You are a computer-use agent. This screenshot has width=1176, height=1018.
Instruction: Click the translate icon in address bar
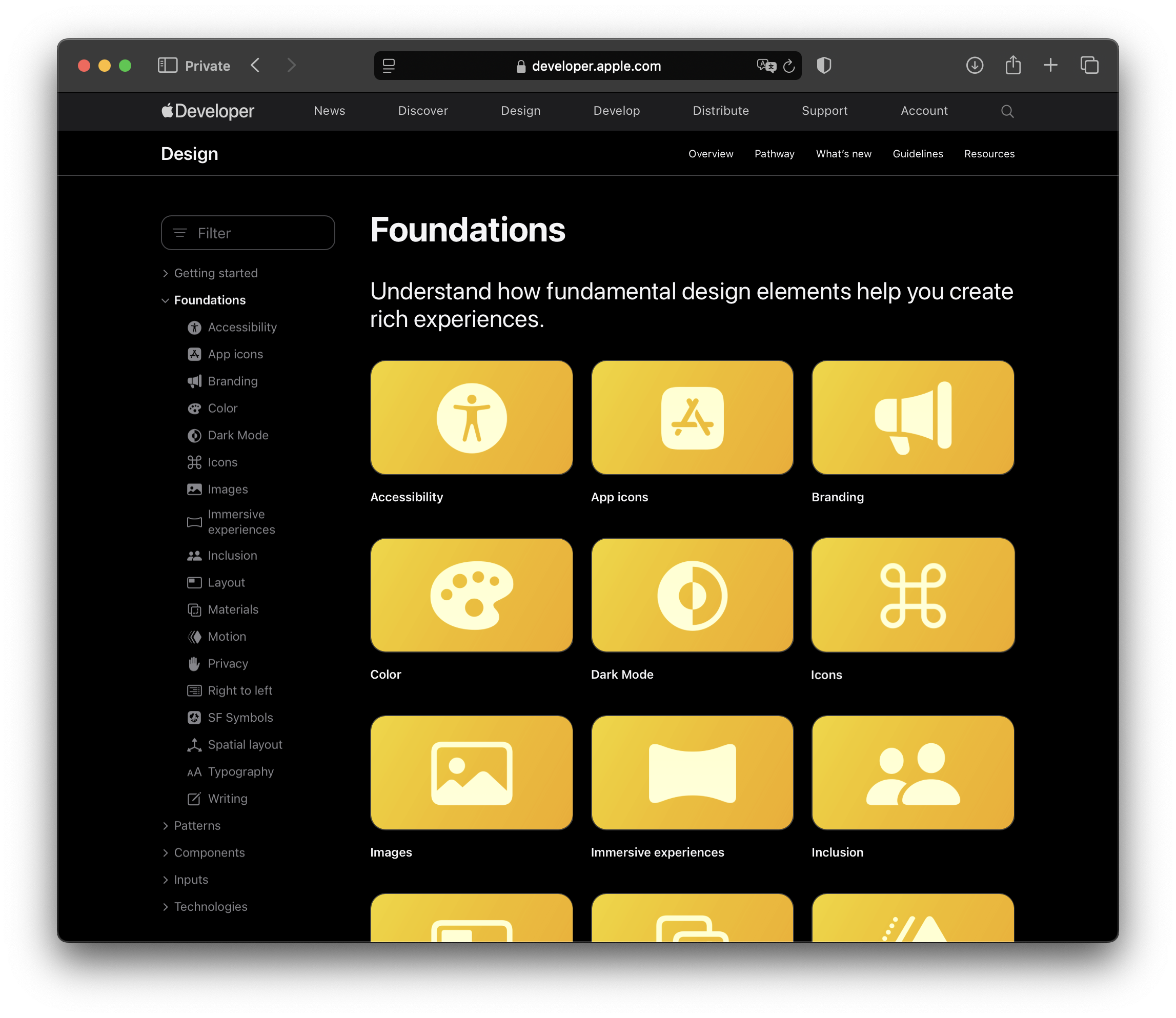click(x=765, y=66)
